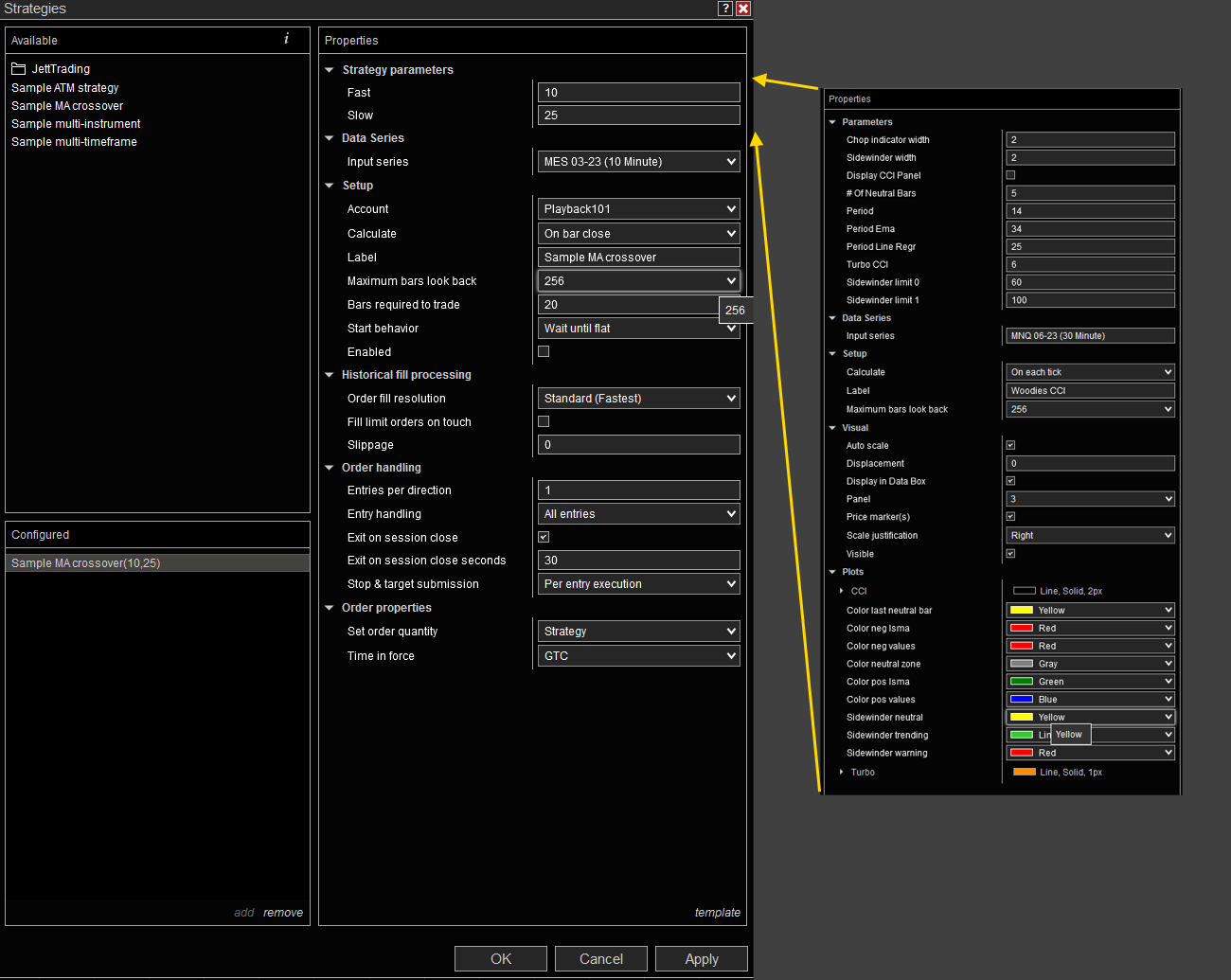Viewport: 1231px width, 980px height.
Task: Select Sample multi-instrument strategy
Action: [x=76, y=124]
